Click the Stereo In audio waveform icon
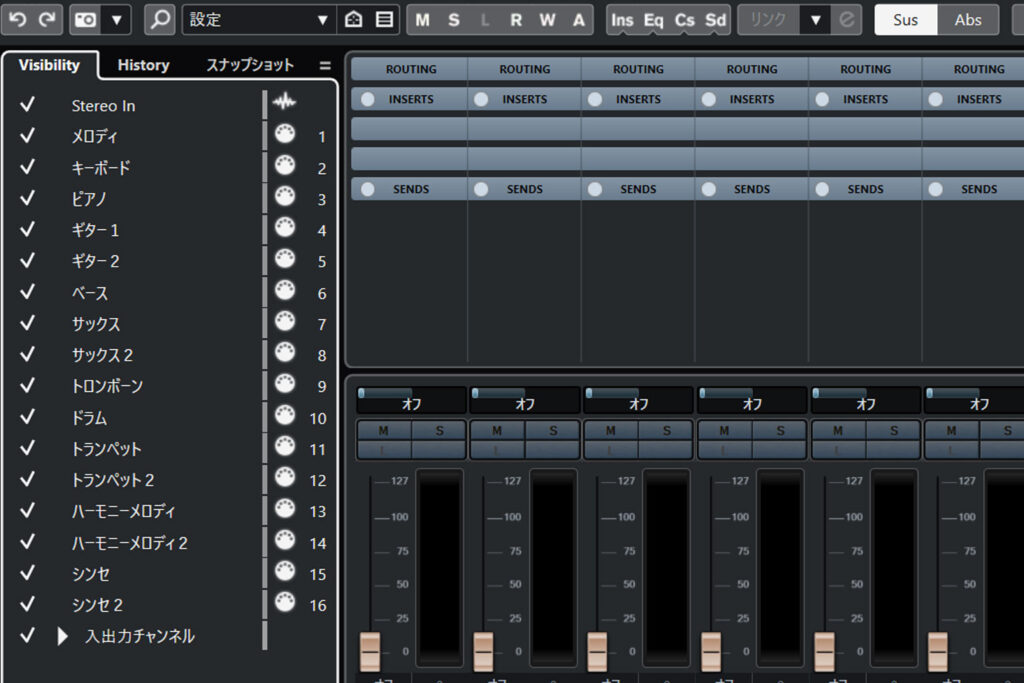Image resolution: width=1024 pixels, height=683 pixels. click(x=285, y=103)
